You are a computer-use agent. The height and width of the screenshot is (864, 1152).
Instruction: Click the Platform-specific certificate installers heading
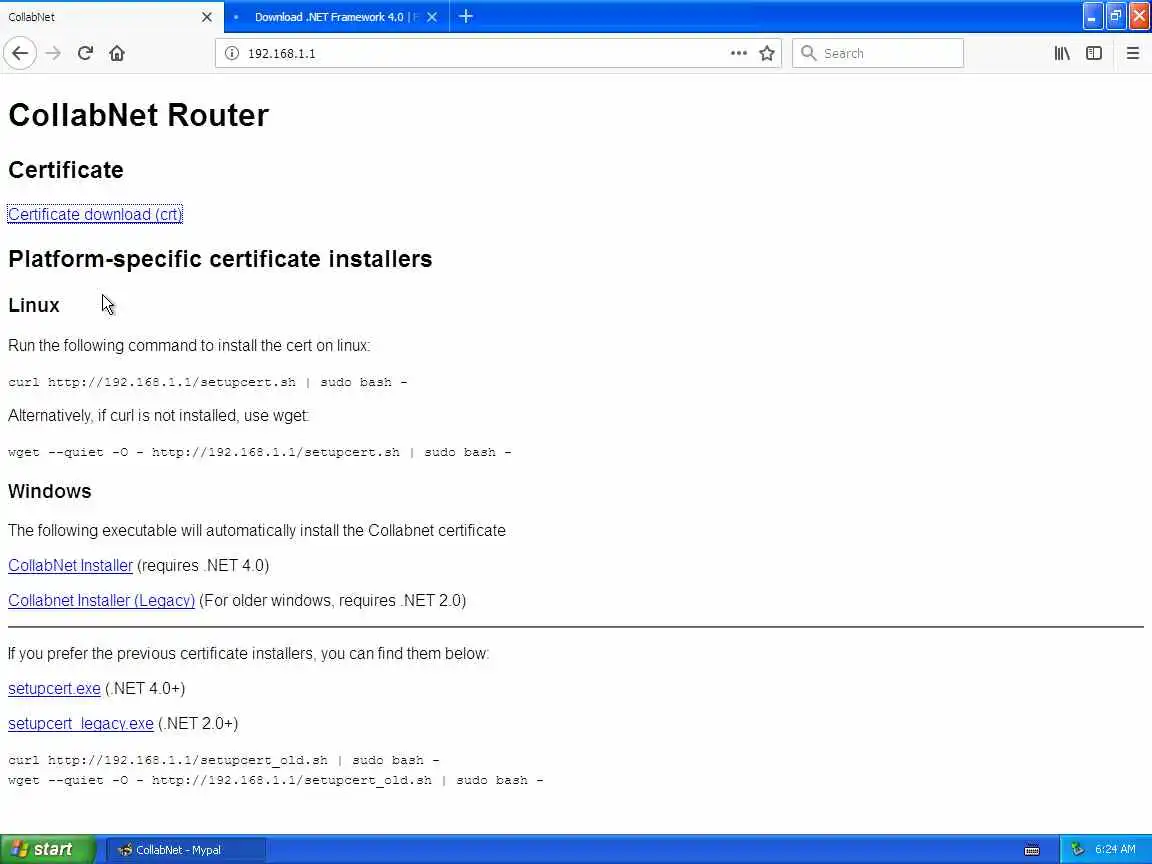click(220, 259)
